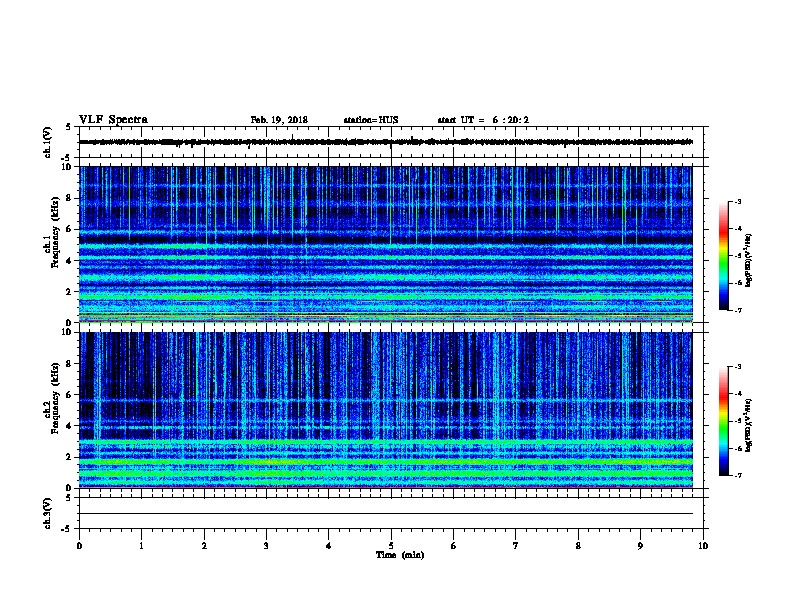Click time axis tick label "4"
Viewport: 792px width, 612px height.
pyautogui.click(x=329, y=546)
